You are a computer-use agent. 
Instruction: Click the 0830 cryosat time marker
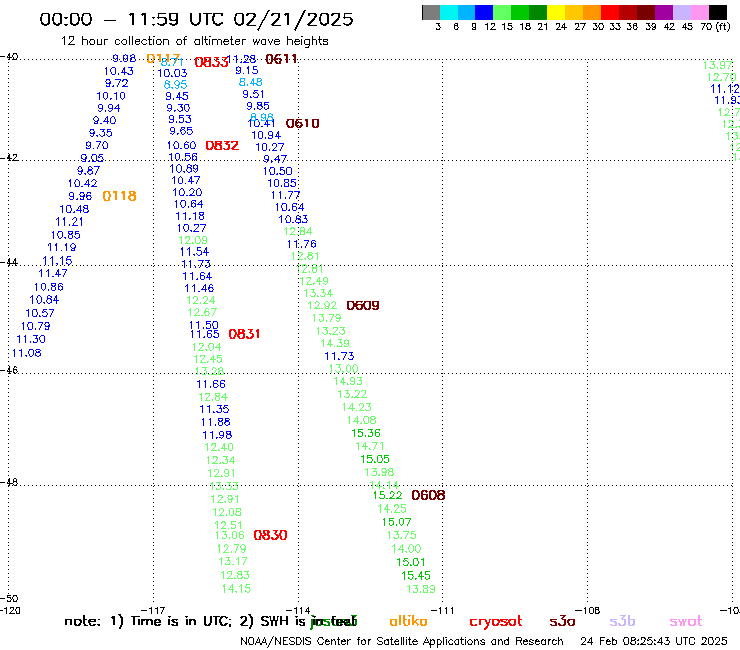pyautogui.click(x=270, y=535)
